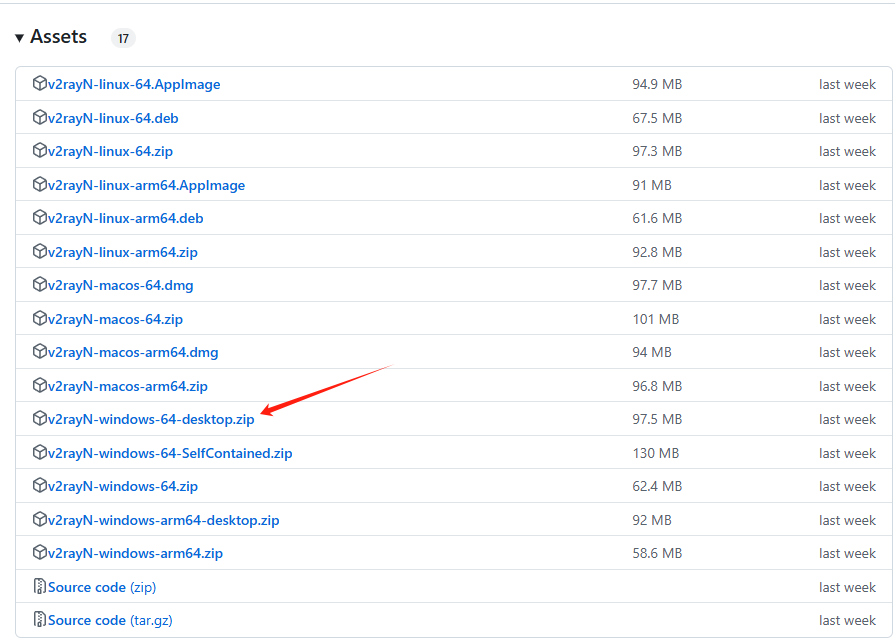Click the 94 MB size value
895x643 pixels.
pyautogui.click(x=652, y=353)
